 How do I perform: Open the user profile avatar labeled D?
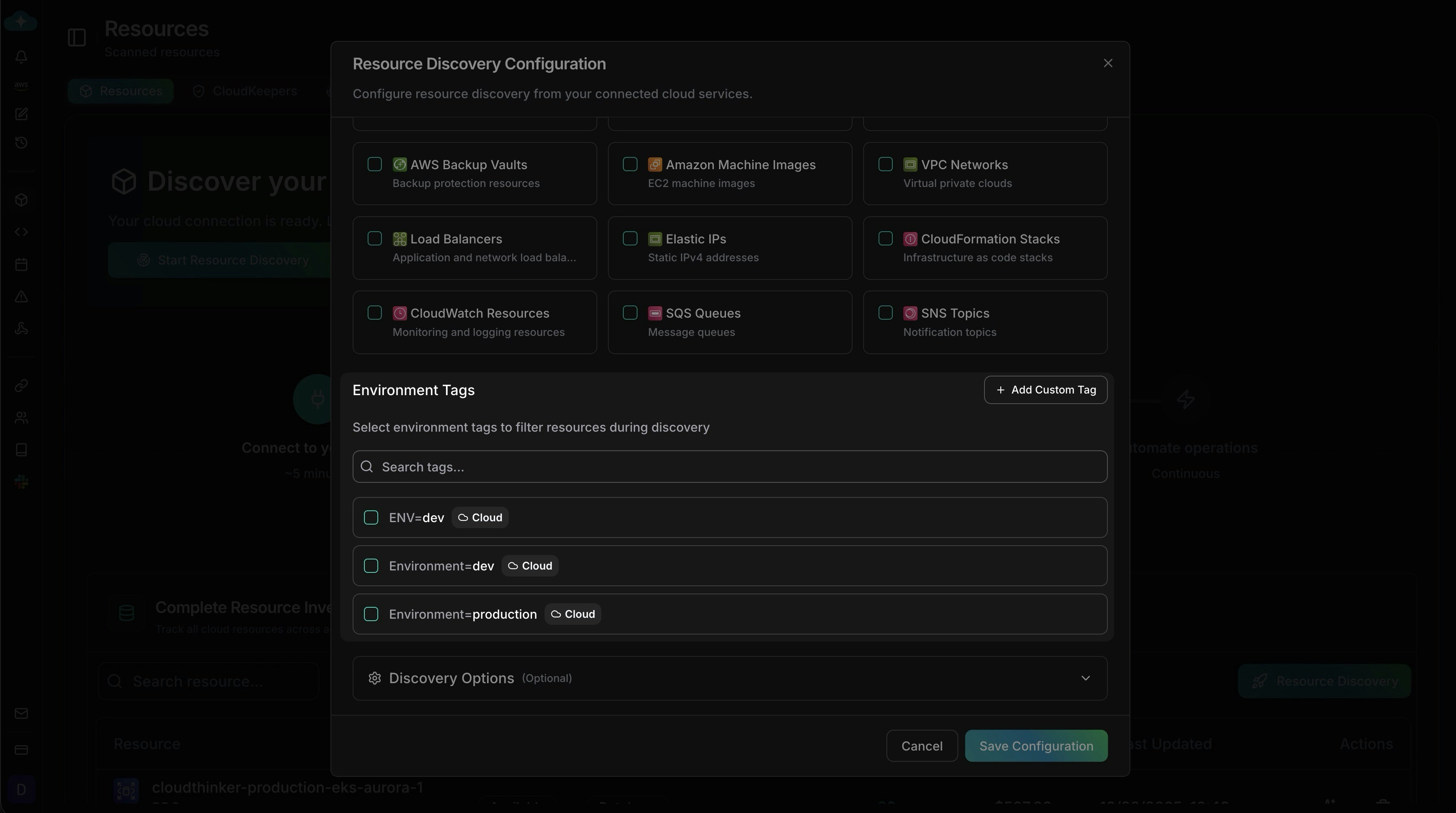coord(21,789)
